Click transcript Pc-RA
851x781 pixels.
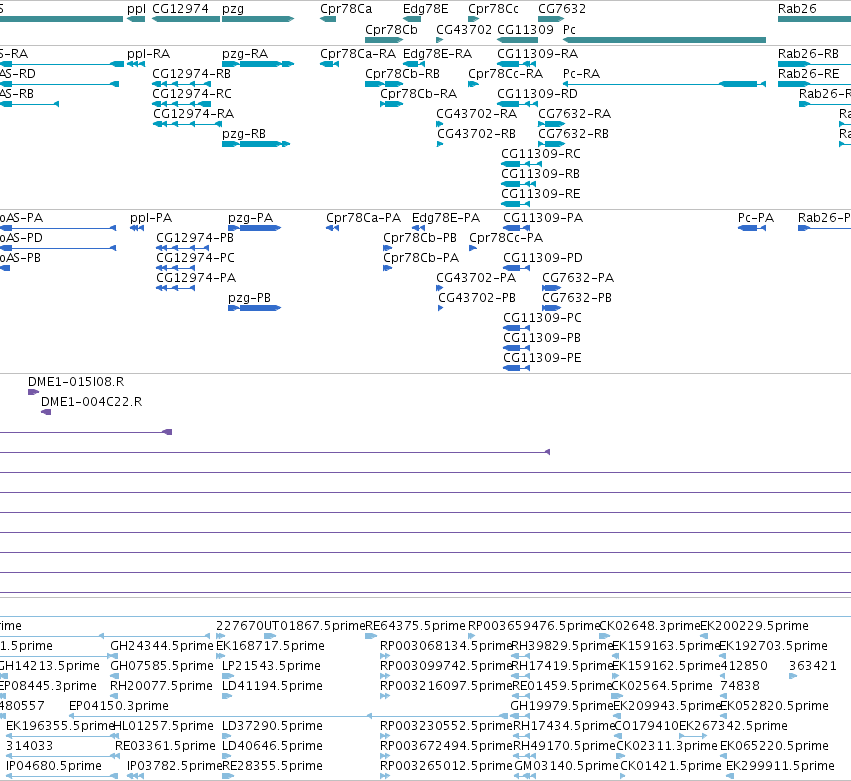[664, 84]
